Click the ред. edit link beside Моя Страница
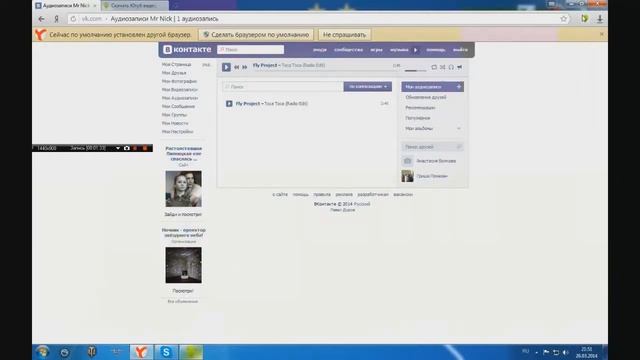 tap(206, 64)
